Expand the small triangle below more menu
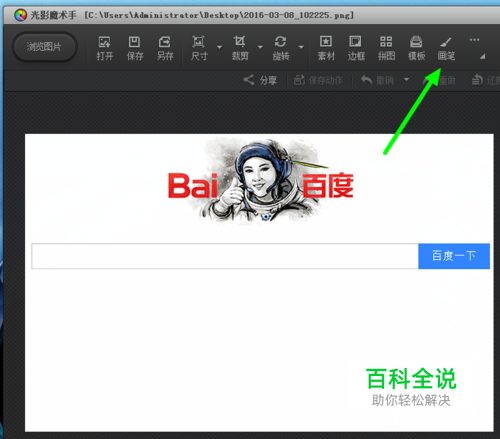This screenshot has width=500, height=439. pyautogui.click(x=482, y=57)
